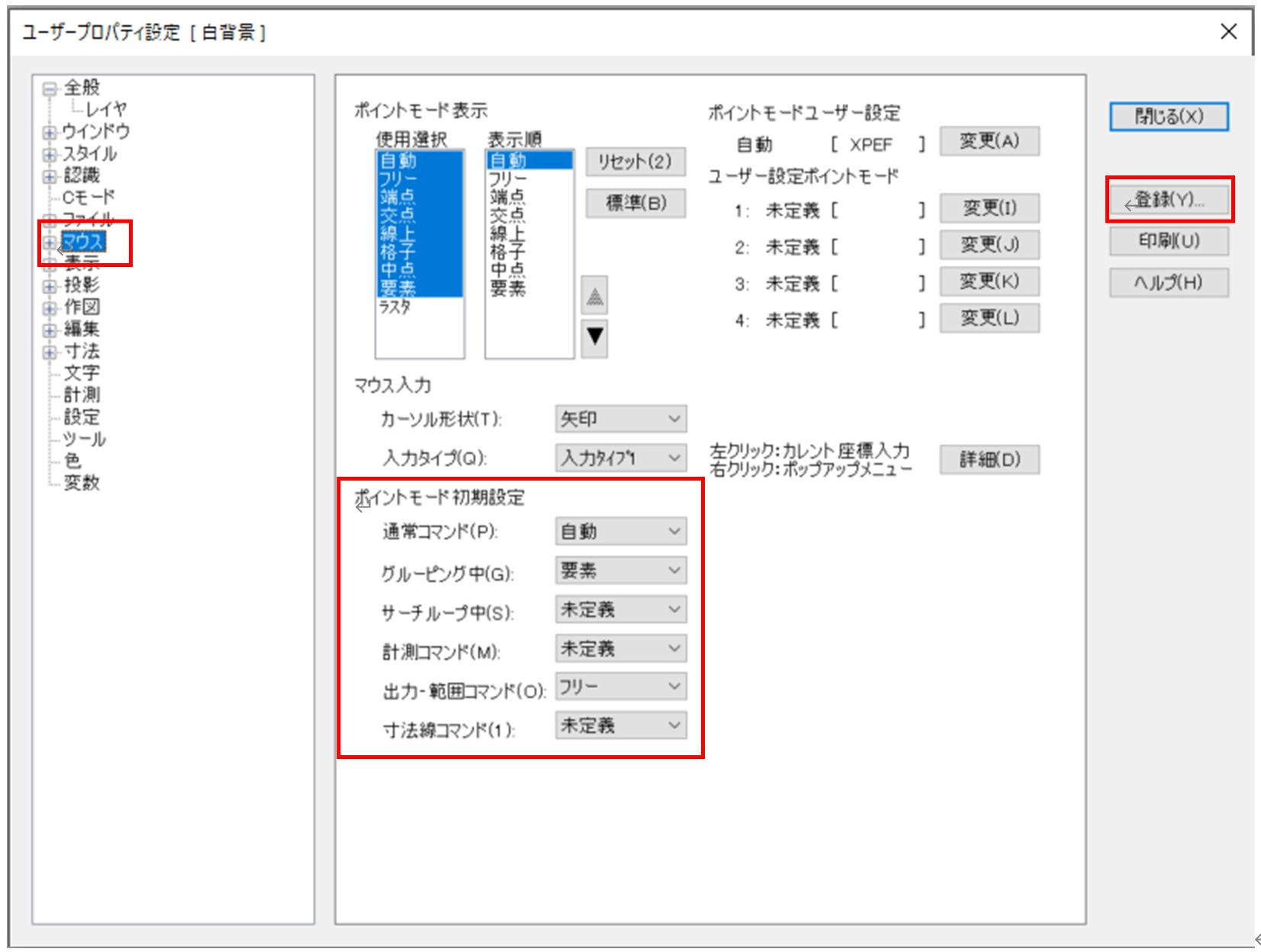The image size is (1261, 952).
Task: Click the 登録(Y) button
Action: [x=1168, y=201]
